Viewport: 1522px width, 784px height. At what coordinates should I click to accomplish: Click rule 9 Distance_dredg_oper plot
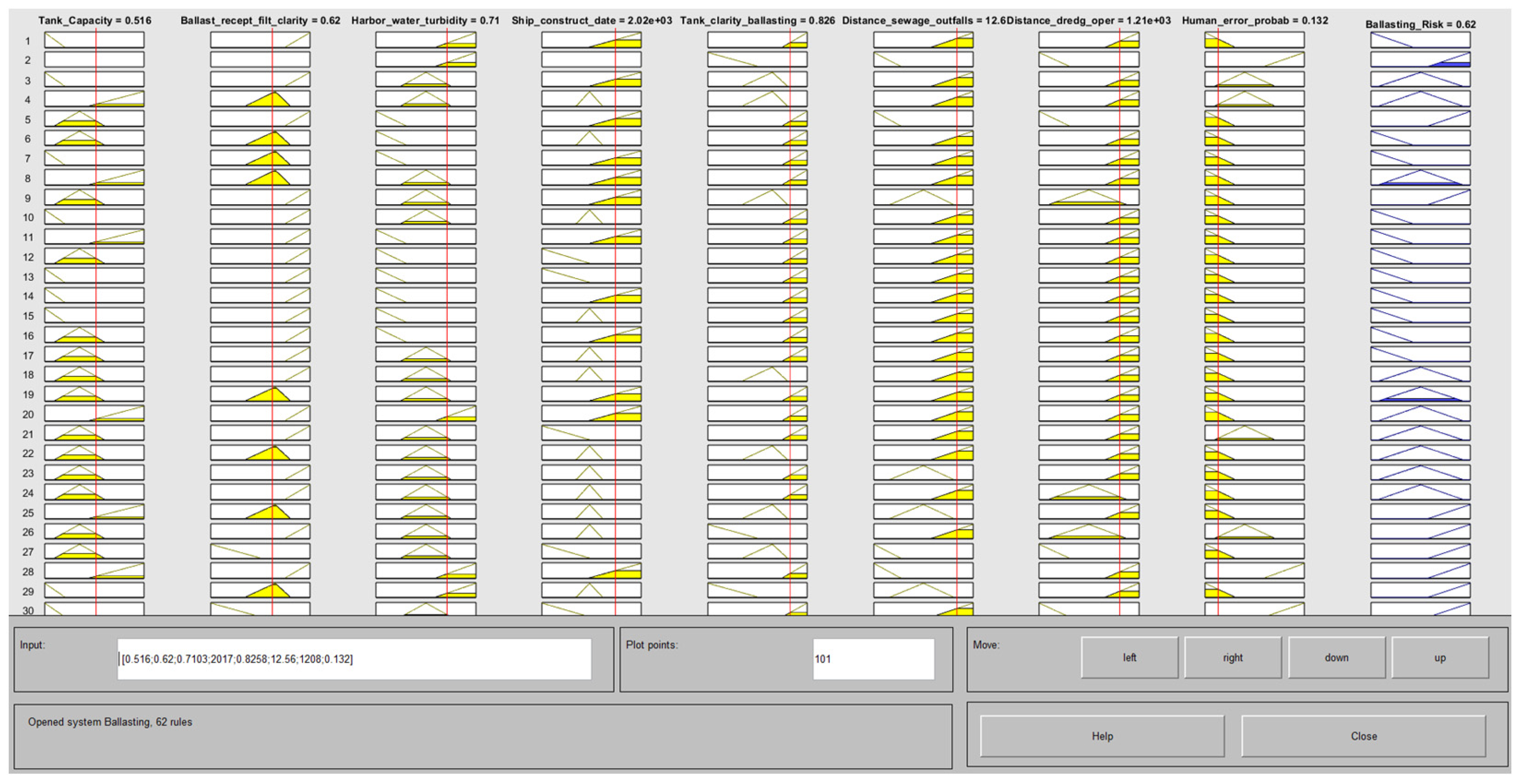(x=1088, y=197)
